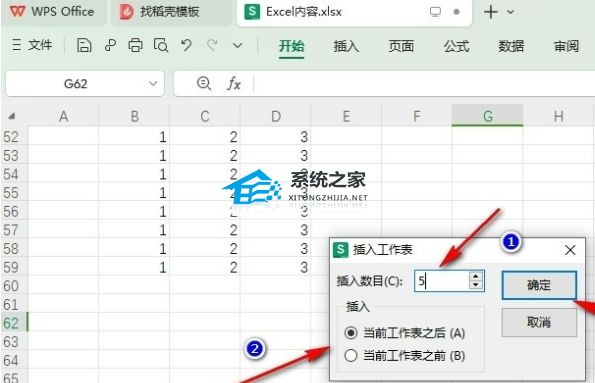Select the 公式 ribbon tab

(x=456, y=46)
